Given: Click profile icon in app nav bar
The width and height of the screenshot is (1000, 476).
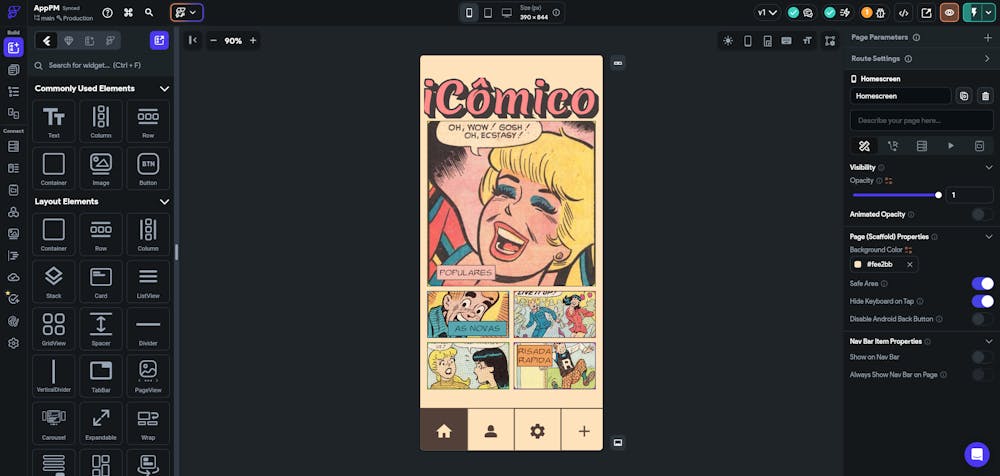Looking at the screenshot, I should (490, 431).
